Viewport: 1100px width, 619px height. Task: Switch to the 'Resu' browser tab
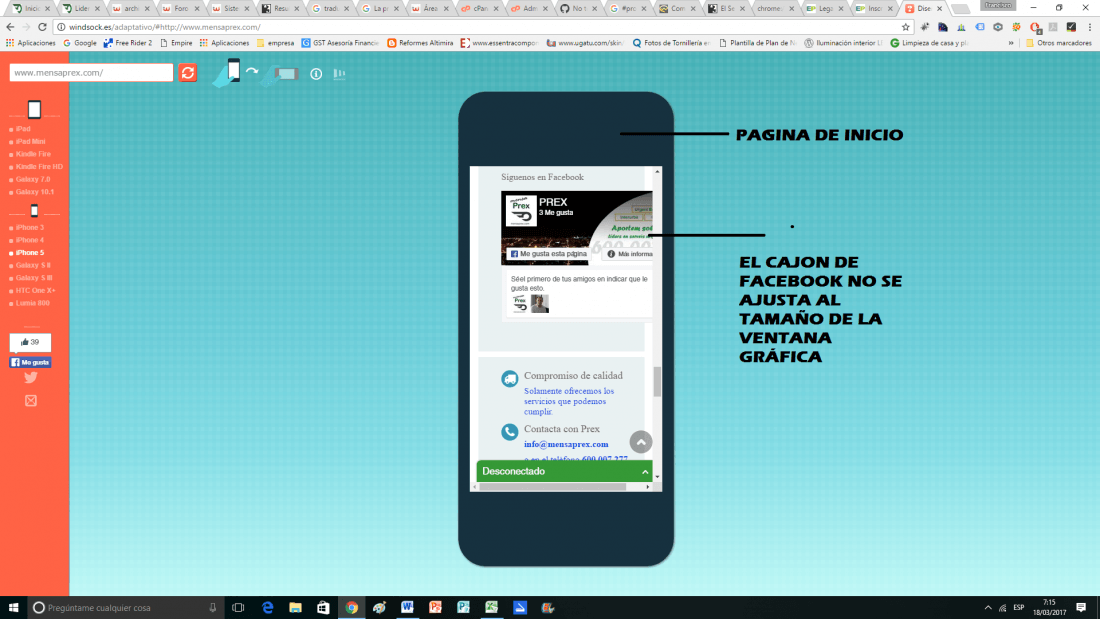tap(279, 8)
